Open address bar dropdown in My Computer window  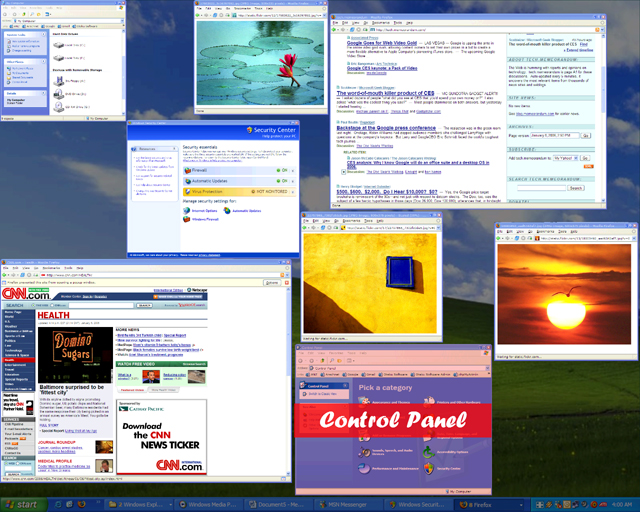122,20
